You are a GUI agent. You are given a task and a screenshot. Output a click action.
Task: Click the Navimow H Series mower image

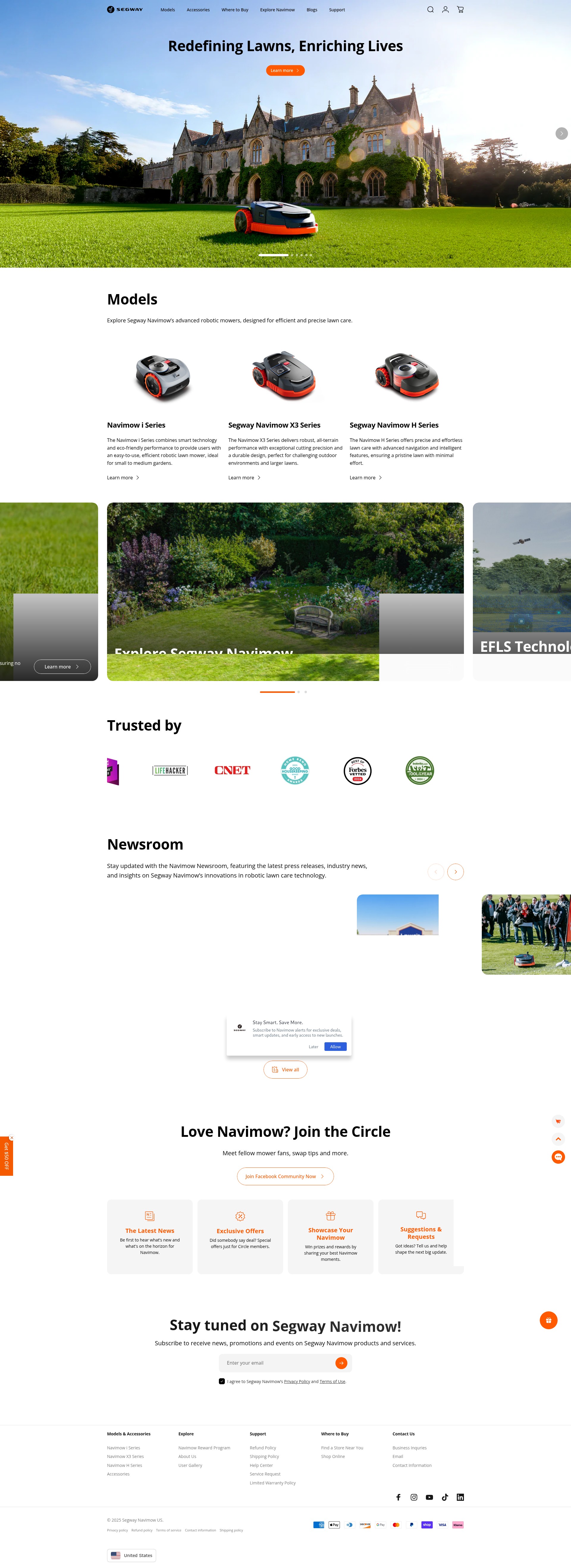click(x=407, y=376)
